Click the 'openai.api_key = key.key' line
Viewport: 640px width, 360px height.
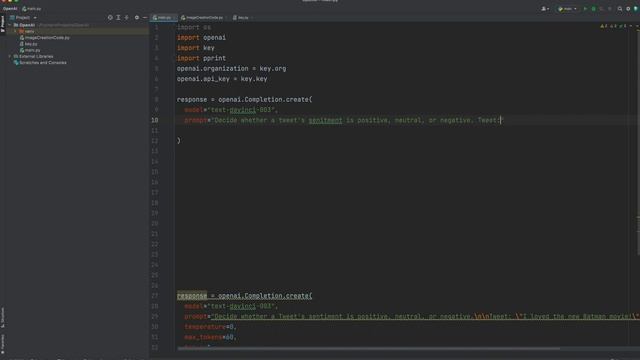coord(222,79)
